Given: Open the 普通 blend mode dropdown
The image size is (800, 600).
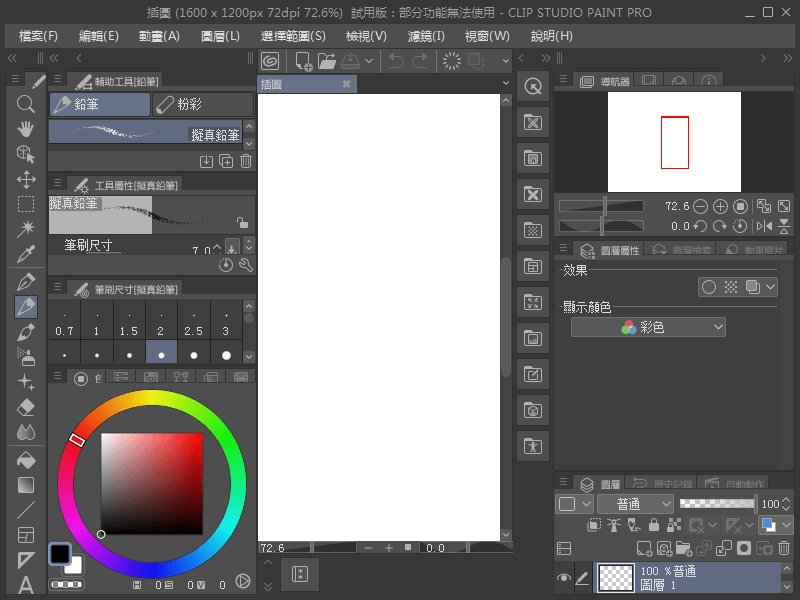Looking at the screenshot, I should [636, 503].
